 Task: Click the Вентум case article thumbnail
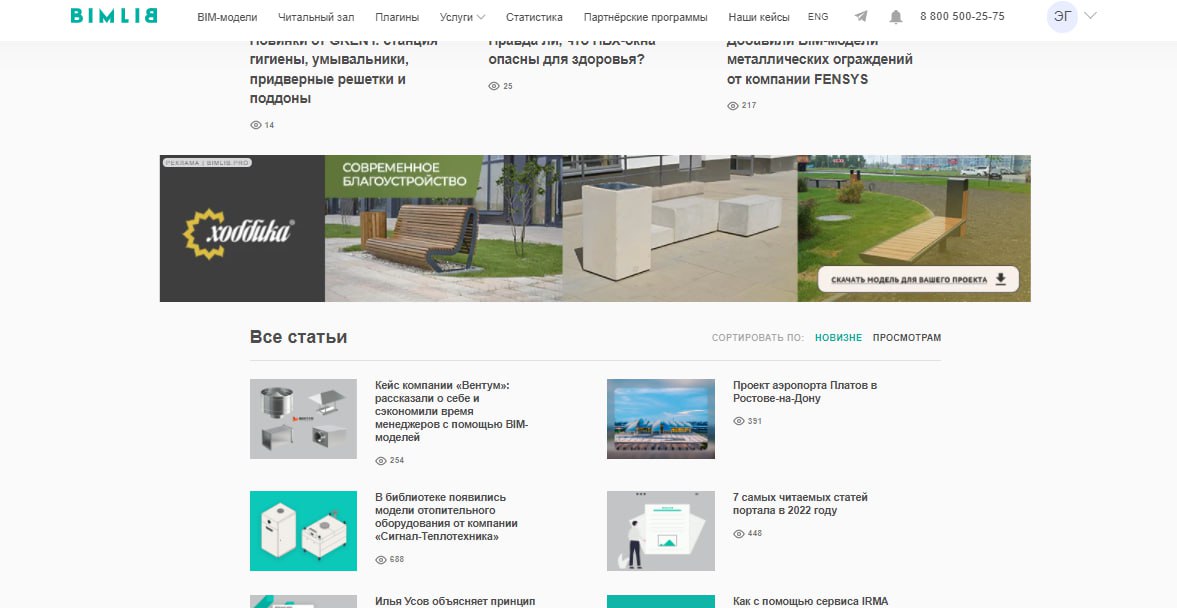pyautogui.click(x=303, y=419)
